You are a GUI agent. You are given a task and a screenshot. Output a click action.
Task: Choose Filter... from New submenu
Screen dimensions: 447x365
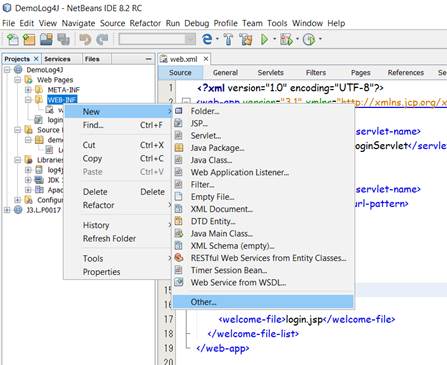coord(263,185)
